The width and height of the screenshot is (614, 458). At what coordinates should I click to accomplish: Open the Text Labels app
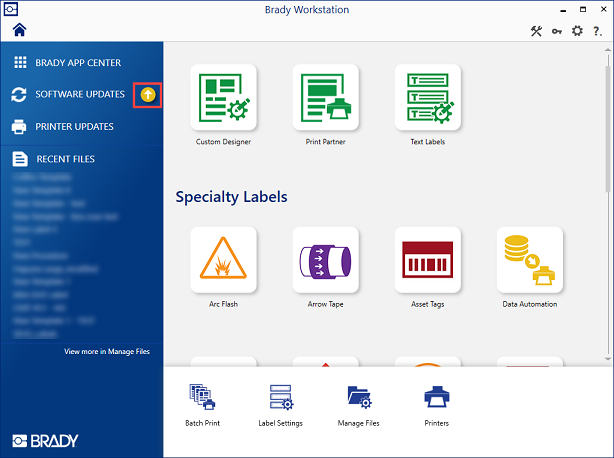tap(427, 97)
